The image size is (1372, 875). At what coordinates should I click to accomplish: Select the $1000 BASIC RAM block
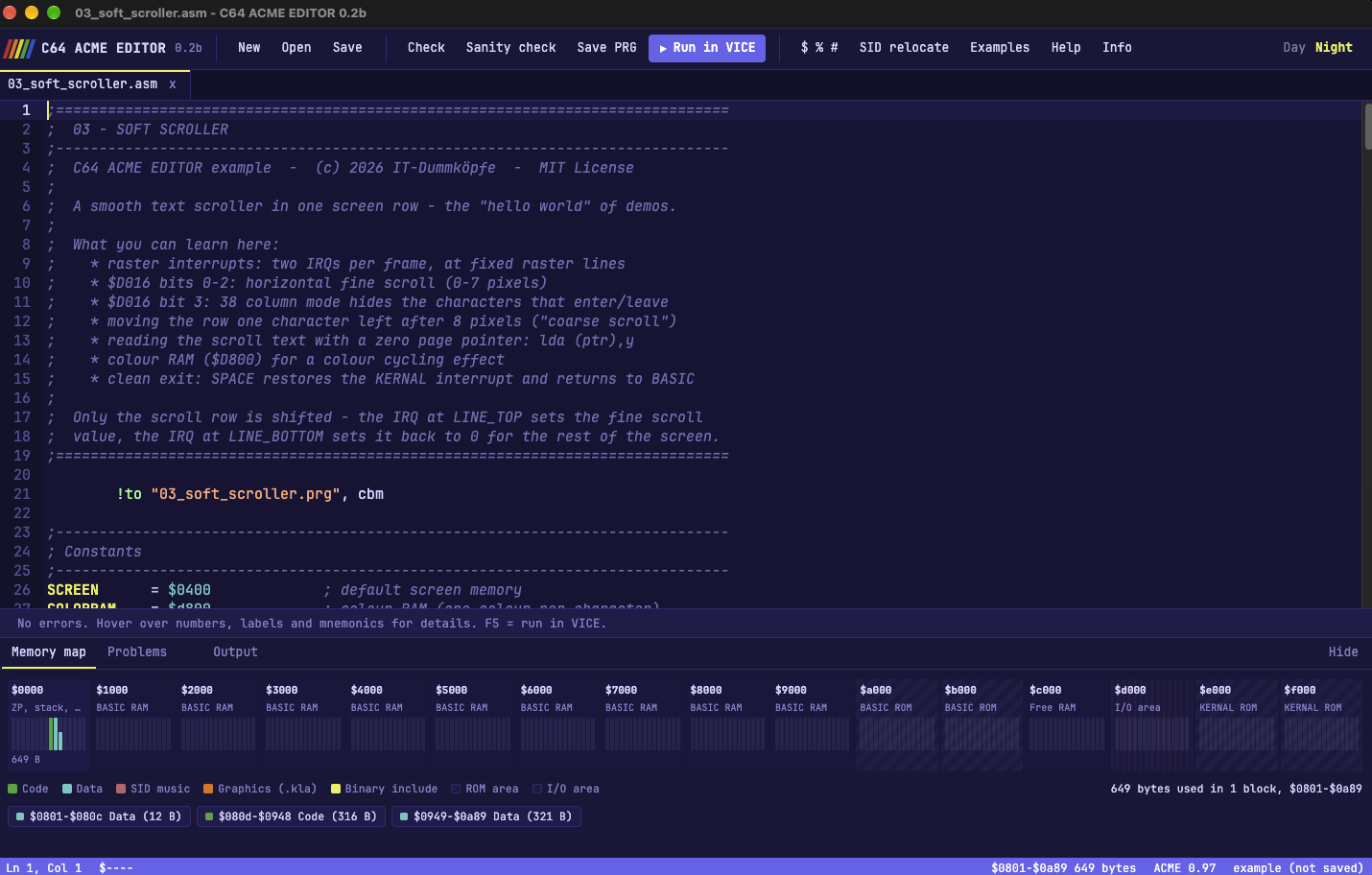pyautogui.click(x=133, y=724)
